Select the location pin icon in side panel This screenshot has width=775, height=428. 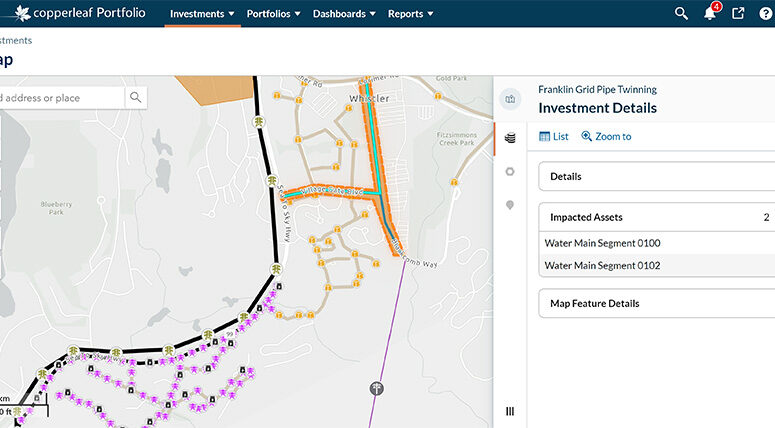[510, 205]
